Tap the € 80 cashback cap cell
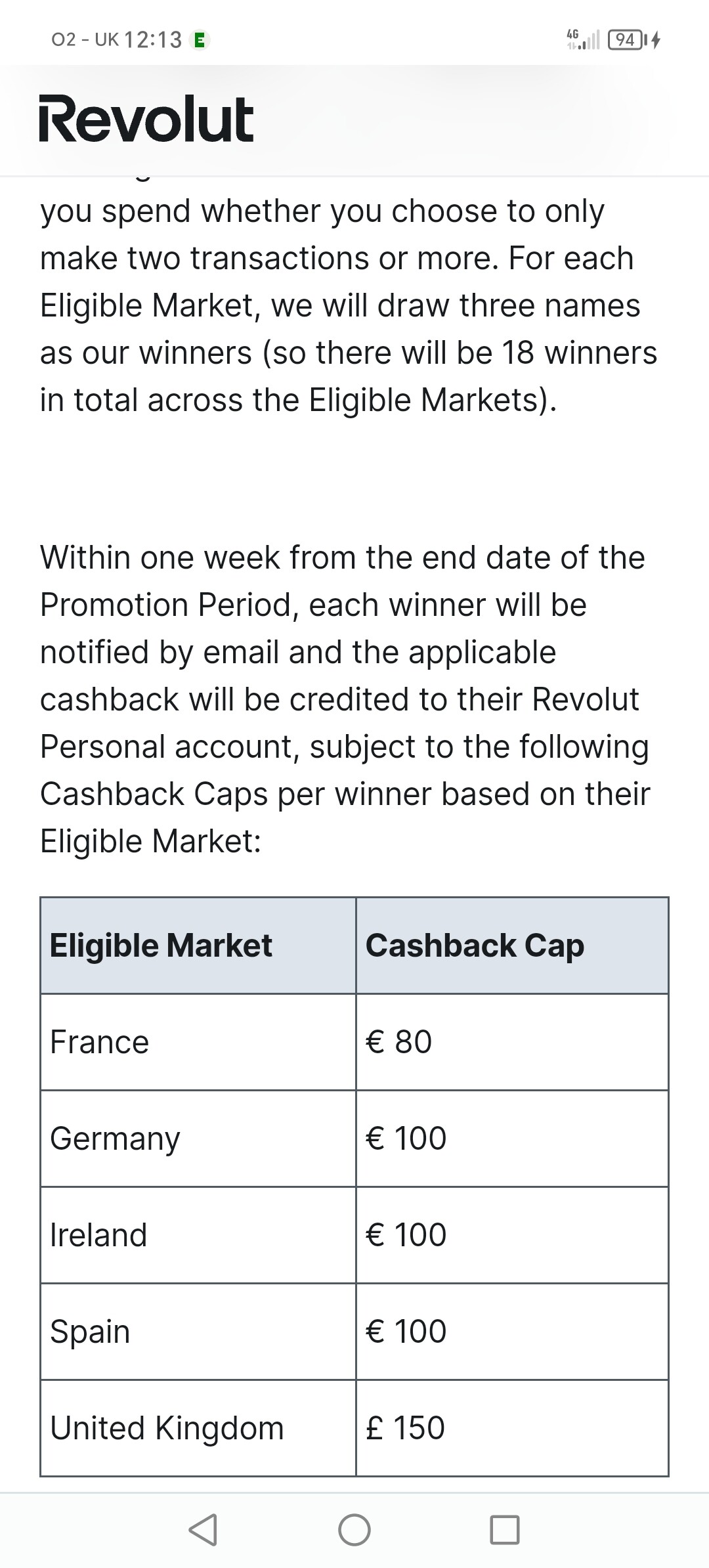This screenshot has width=709, height=1568. click(x=512, y=1042)
